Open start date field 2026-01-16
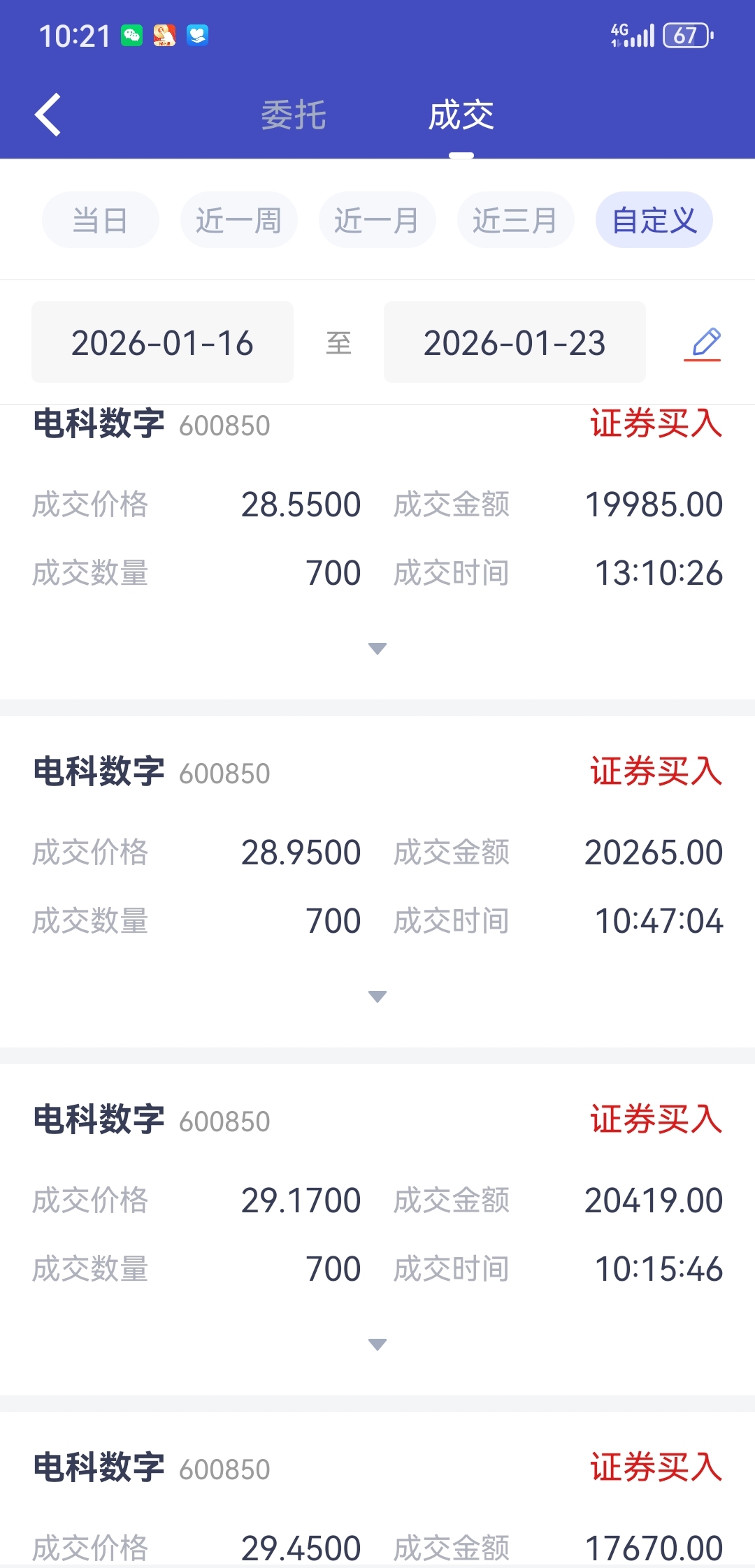 [162, 342]
